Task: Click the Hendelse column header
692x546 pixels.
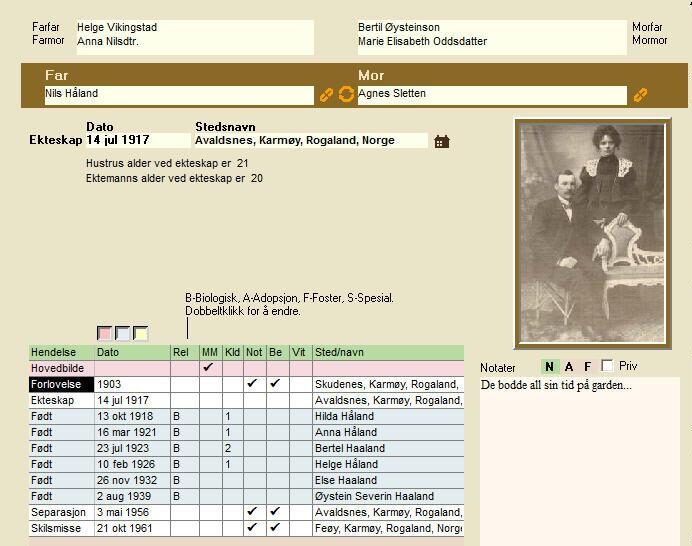Action: (x=61, y=352)
